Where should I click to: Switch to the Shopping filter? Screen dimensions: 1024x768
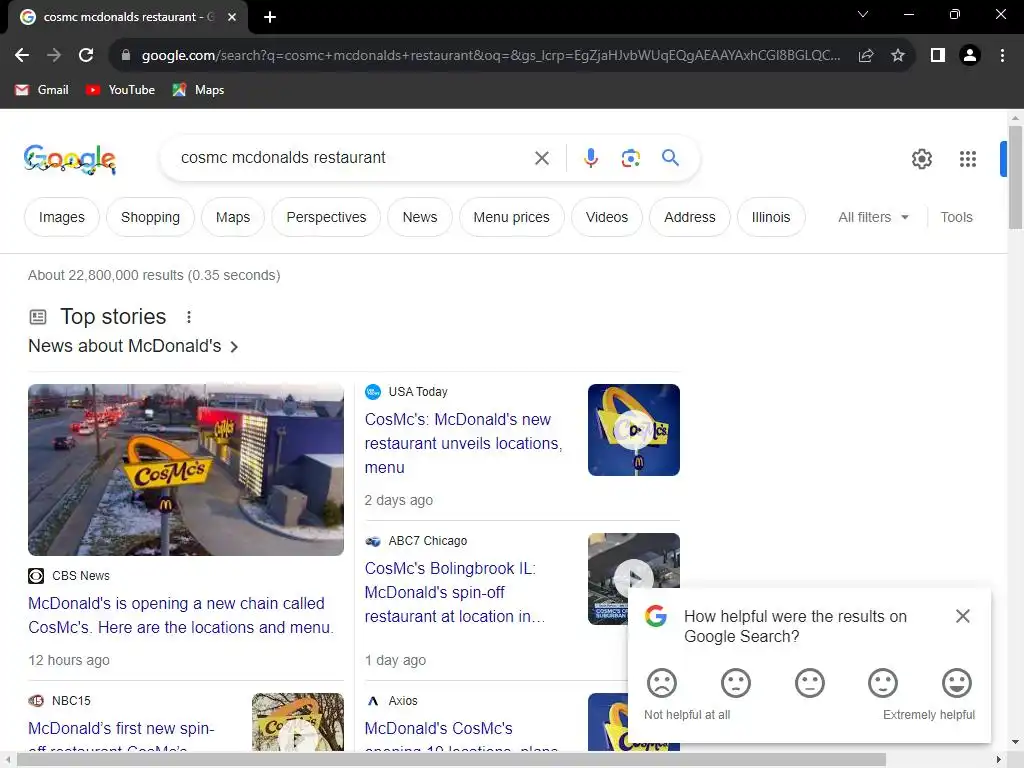150,217
